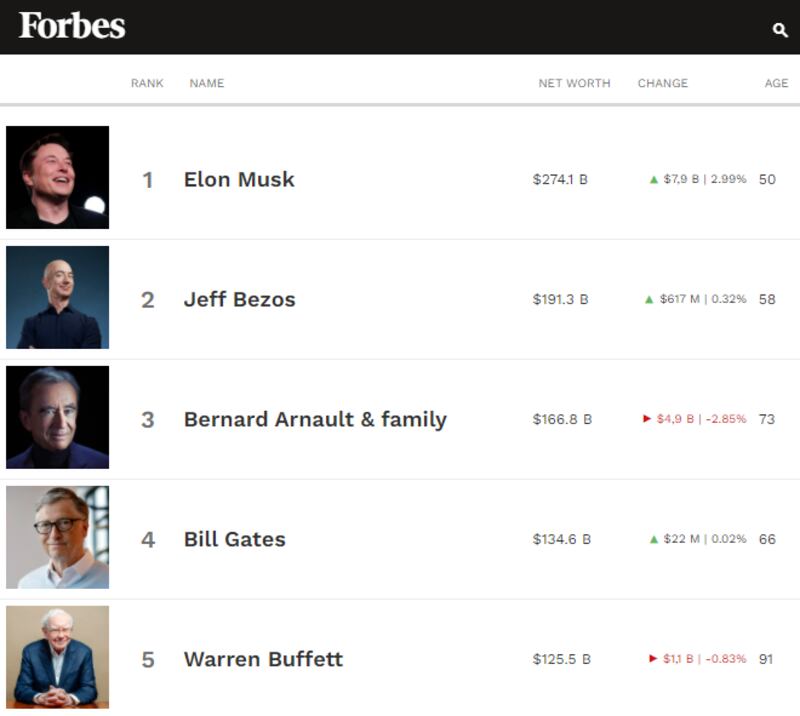The width and height of the screenshot is (800, 716).
Task: Click green up arrow in Bill Gates row
Action: (654, 539)
